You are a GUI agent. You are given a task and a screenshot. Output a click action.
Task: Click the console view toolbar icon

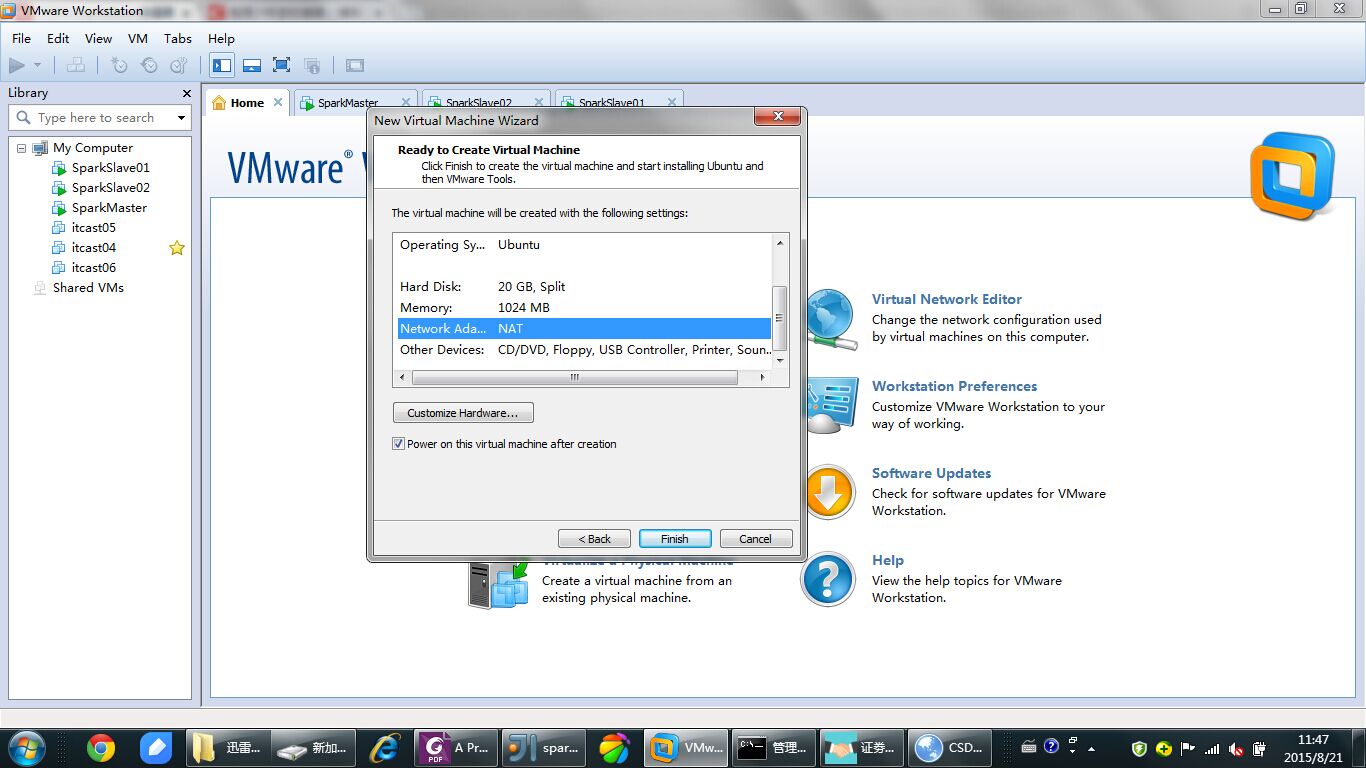click(355, 65)
